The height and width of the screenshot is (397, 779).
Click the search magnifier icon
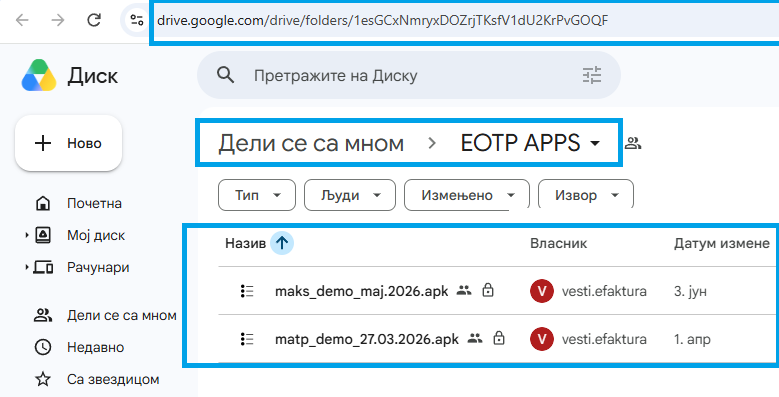tap(226, 76)
